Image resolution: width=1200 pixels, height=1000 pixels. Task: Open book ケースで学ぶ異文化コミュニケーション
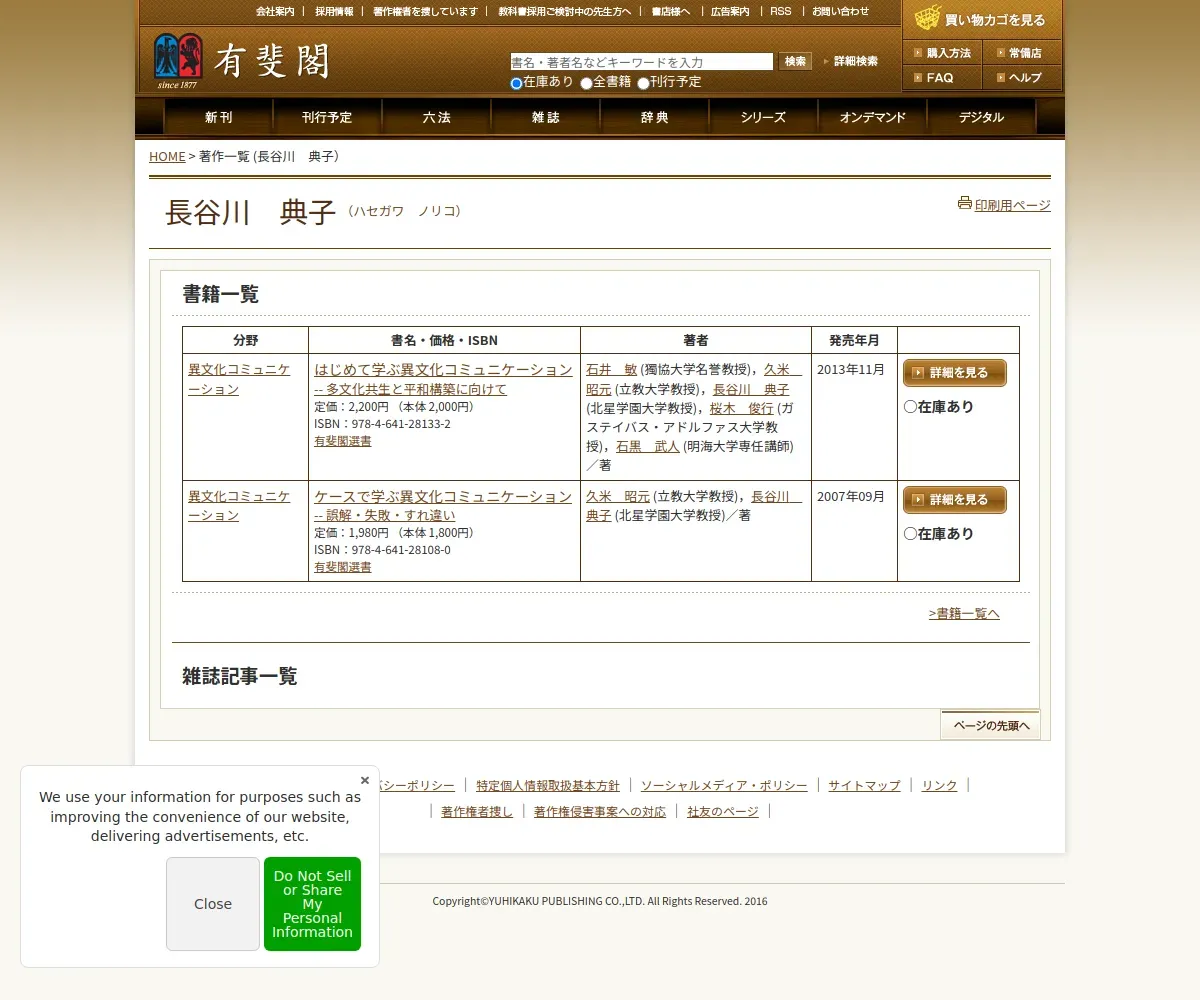coord(443,505)
